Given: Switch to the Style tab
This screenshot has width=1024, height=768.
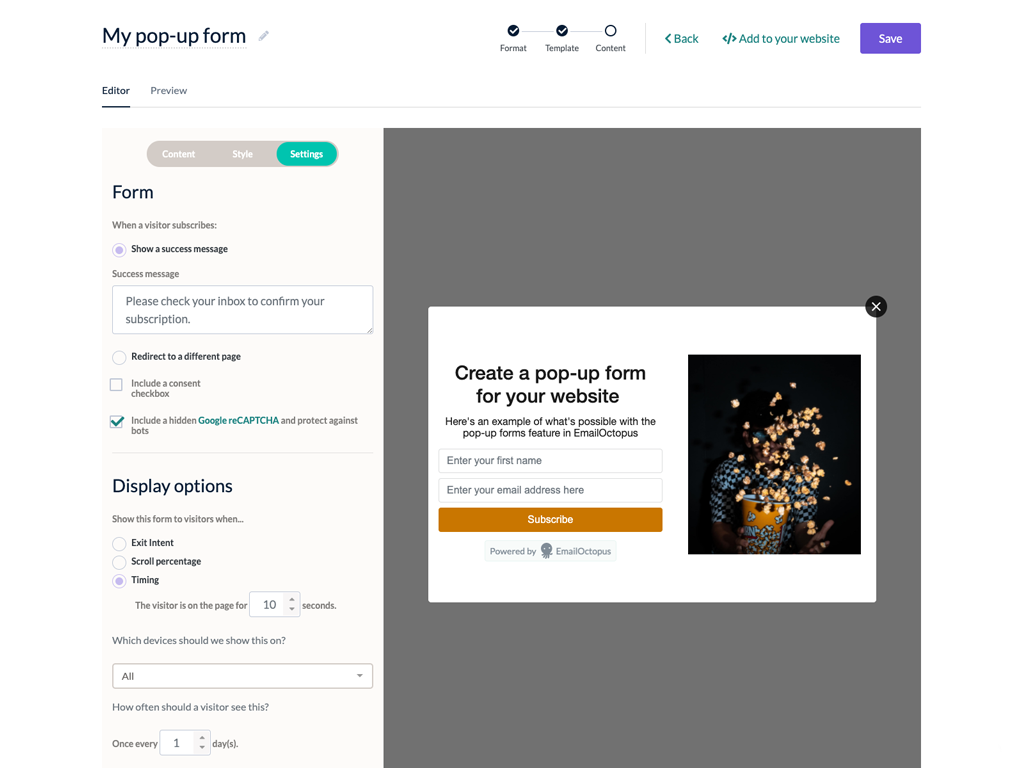Looking at the screenshot, I should tap(242, 154).
